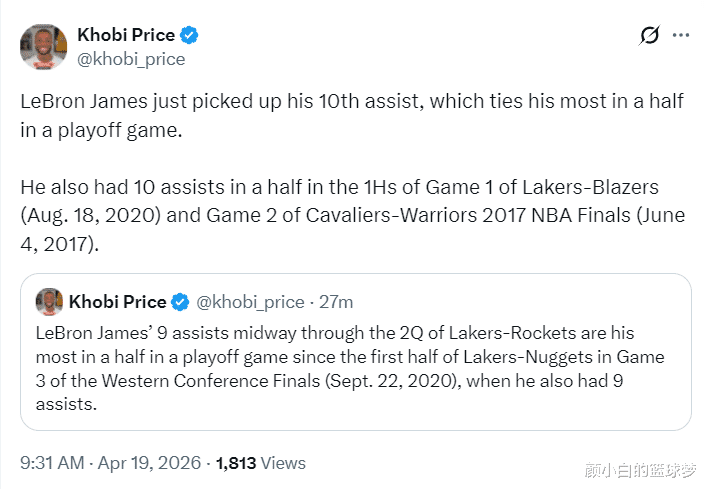Click the Grok slashed-circle icon
Viewport: 705px width, 489px height.
tap(649, 36)
